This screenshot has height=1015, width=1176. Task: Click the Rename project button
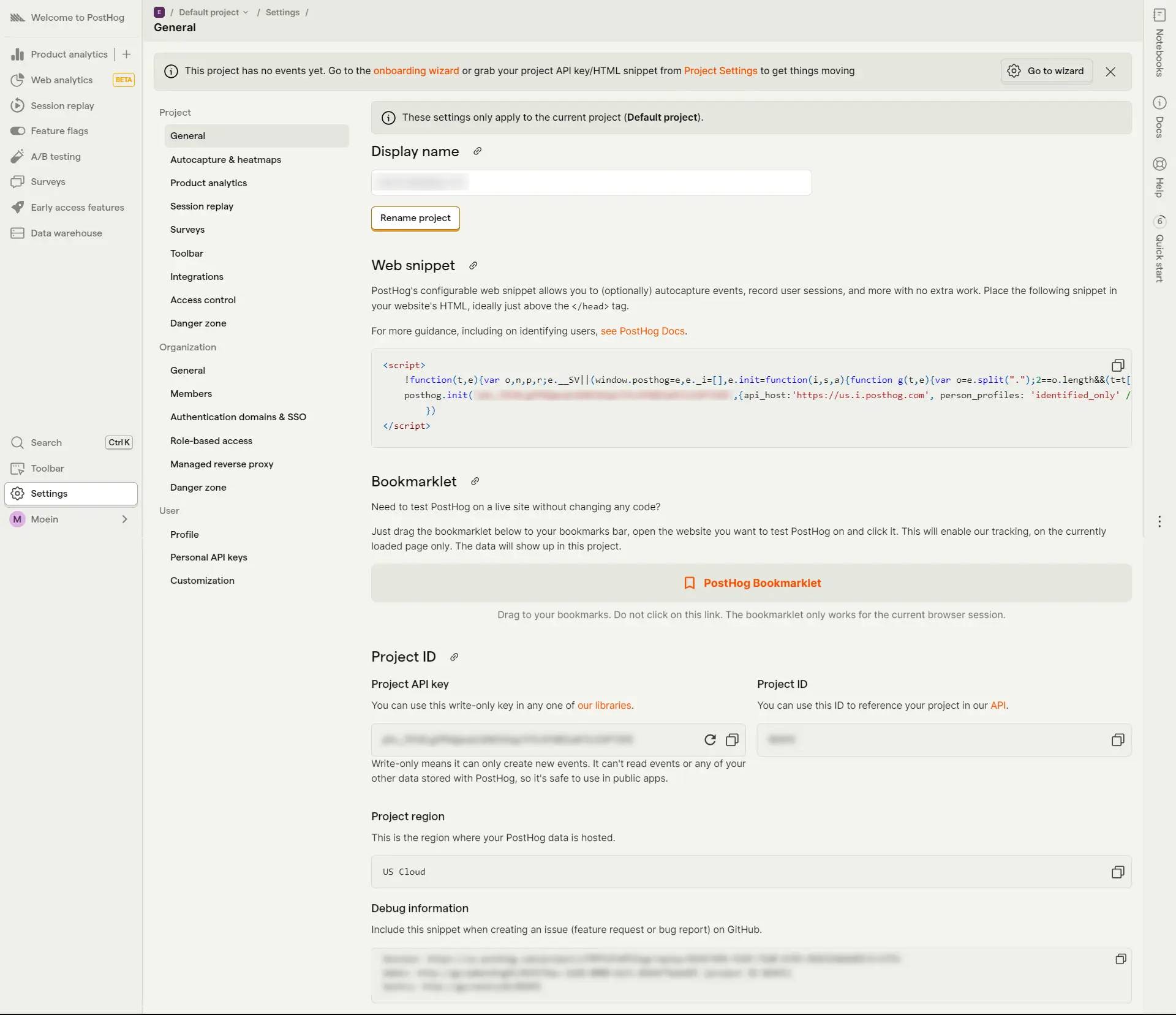point(415,218)
